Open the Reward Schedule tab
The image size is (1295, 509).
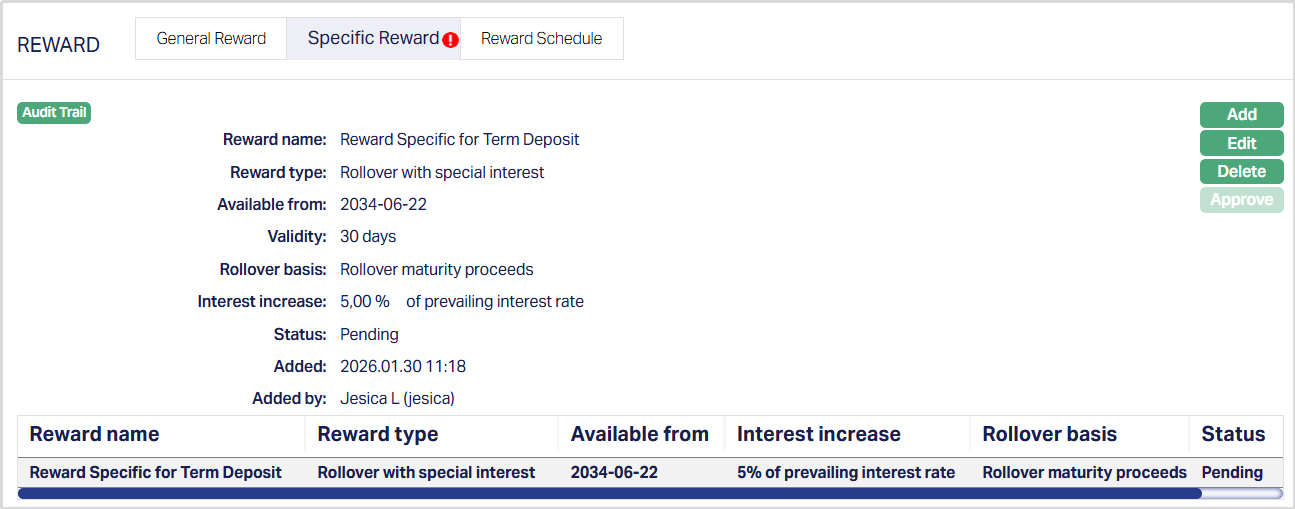(x=541, y=39)
